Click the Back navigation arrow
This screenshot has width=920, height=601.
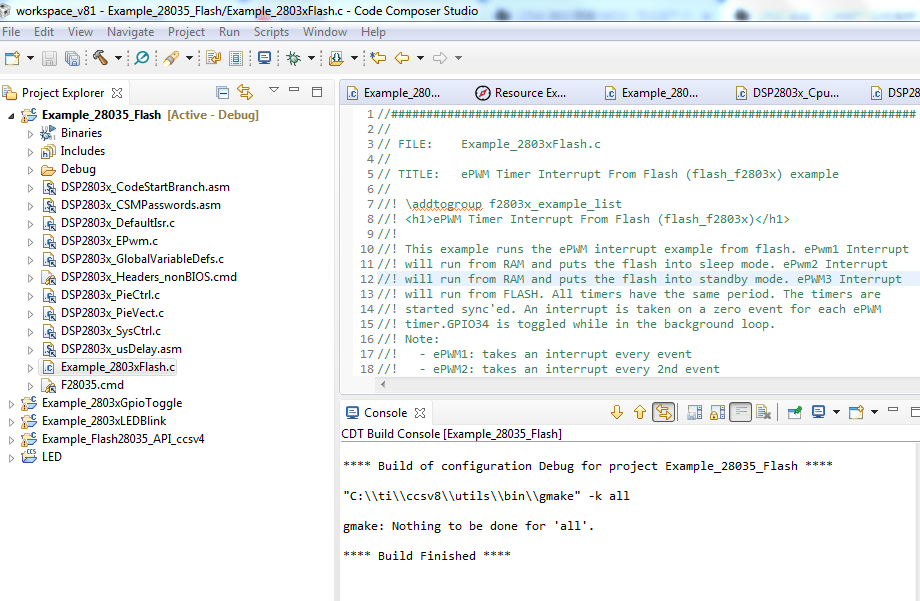point(402,58)
